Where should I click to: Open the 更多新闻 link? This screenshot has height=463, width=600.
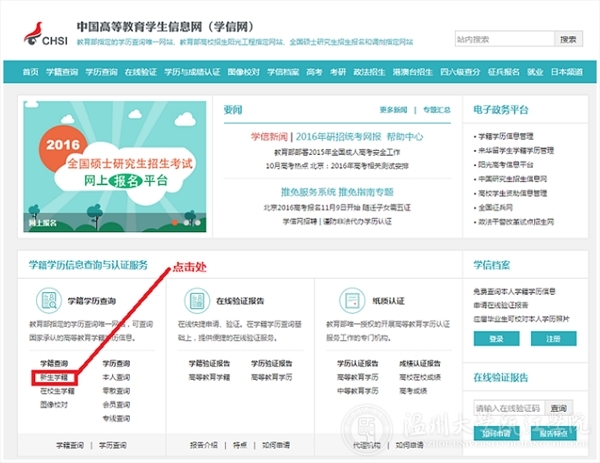pos(393,110)
